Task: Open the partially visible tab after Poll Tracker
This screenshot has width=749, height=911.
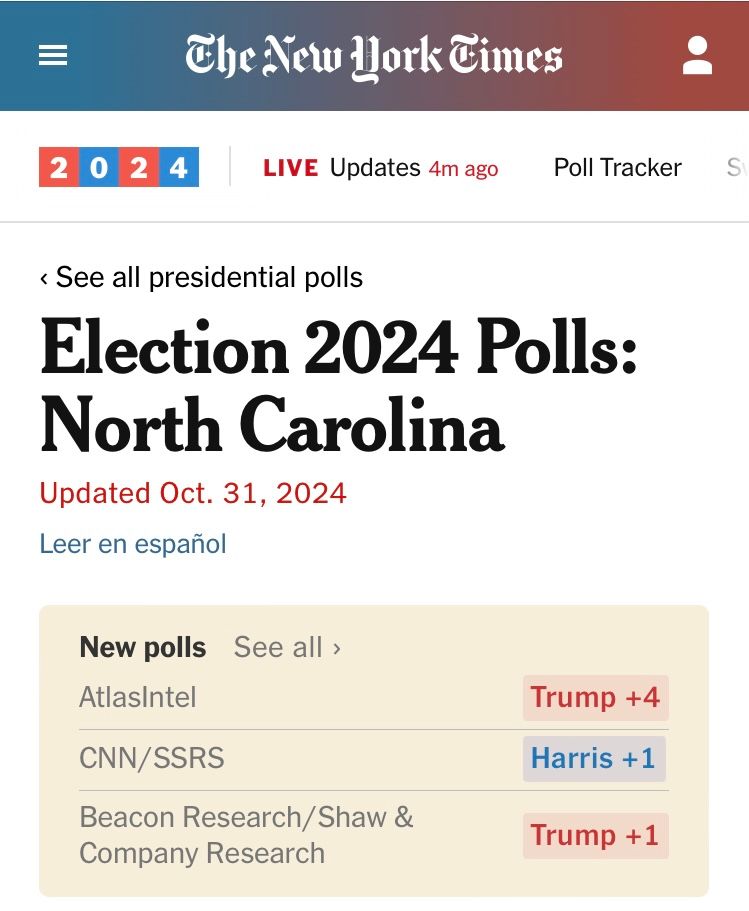Action: pyautogui.click(x=736, y=168)
